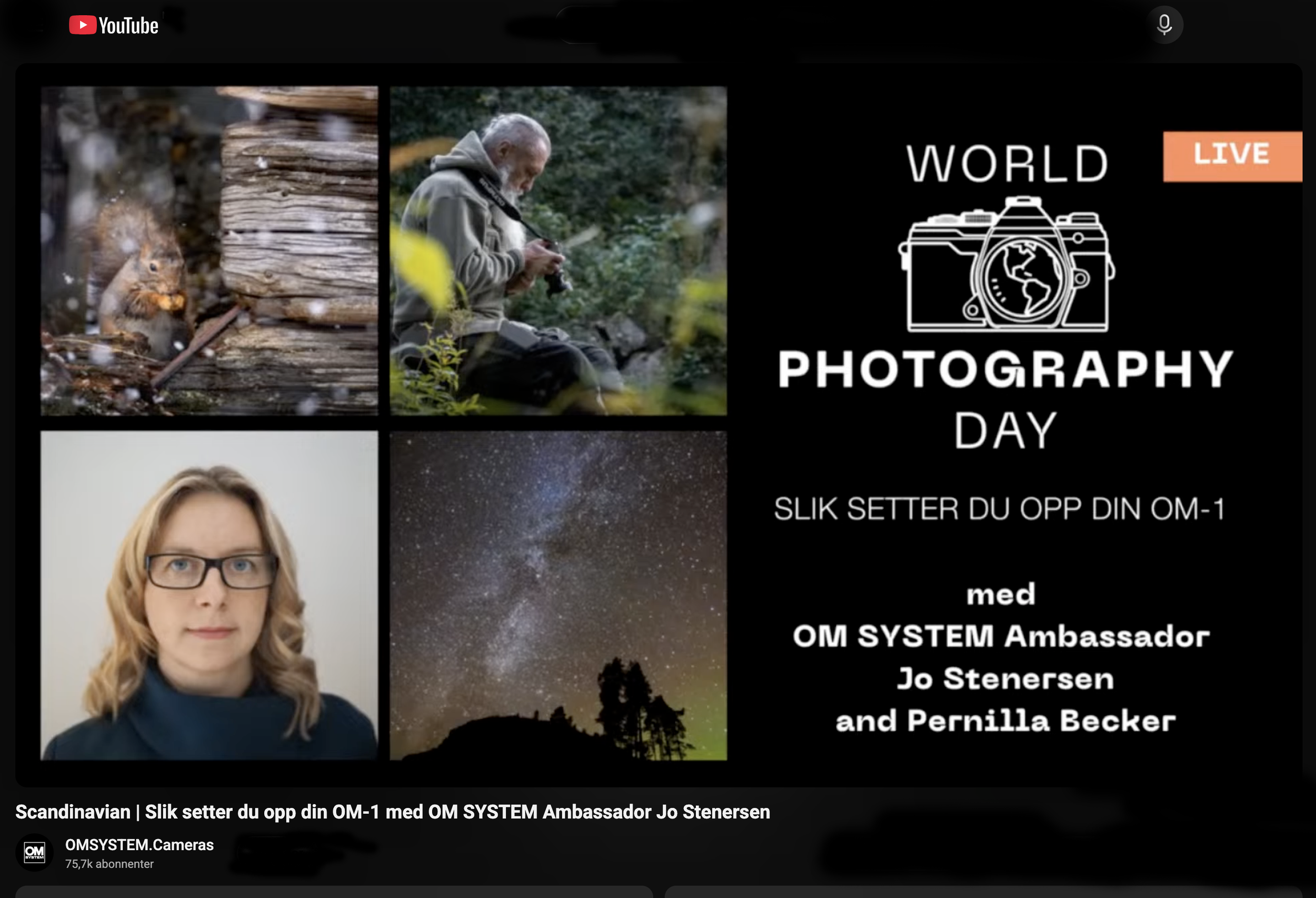Click the WORLD text above camera logo
Viewport: 1316px width, 898px height.
pos(1007,164)
